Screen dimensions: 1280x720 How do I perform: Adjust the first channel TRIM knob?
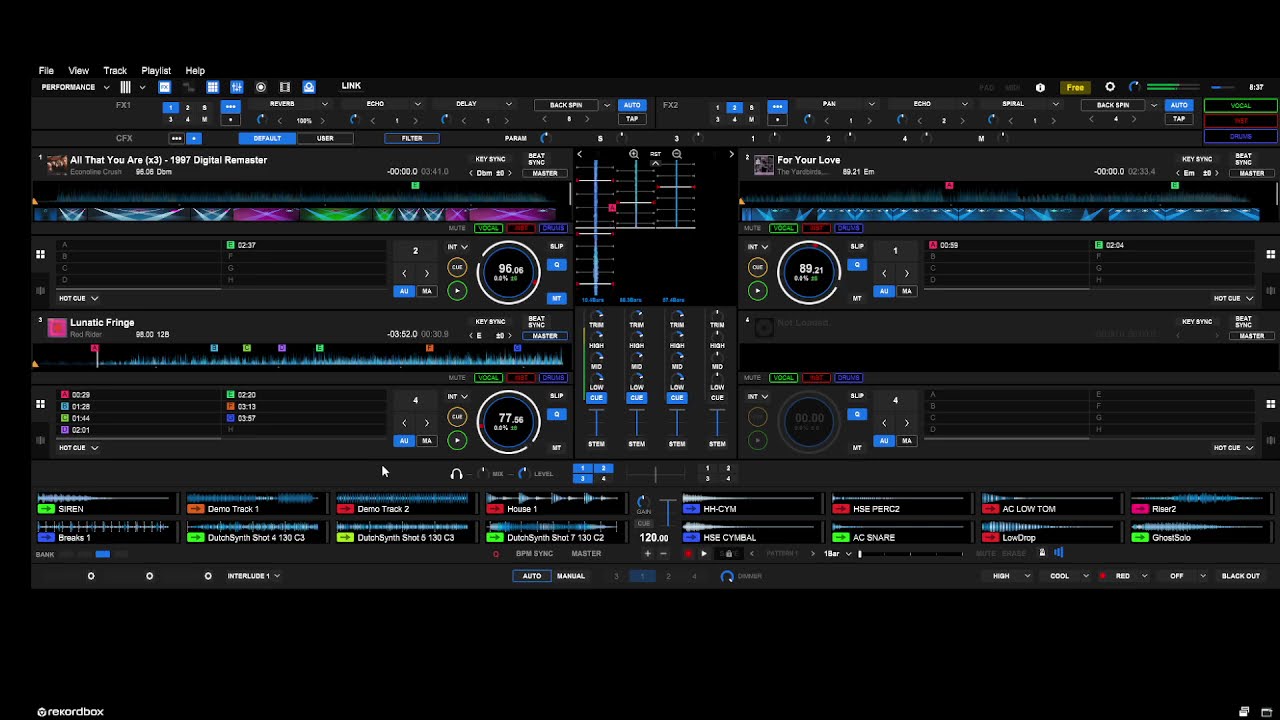596,315
